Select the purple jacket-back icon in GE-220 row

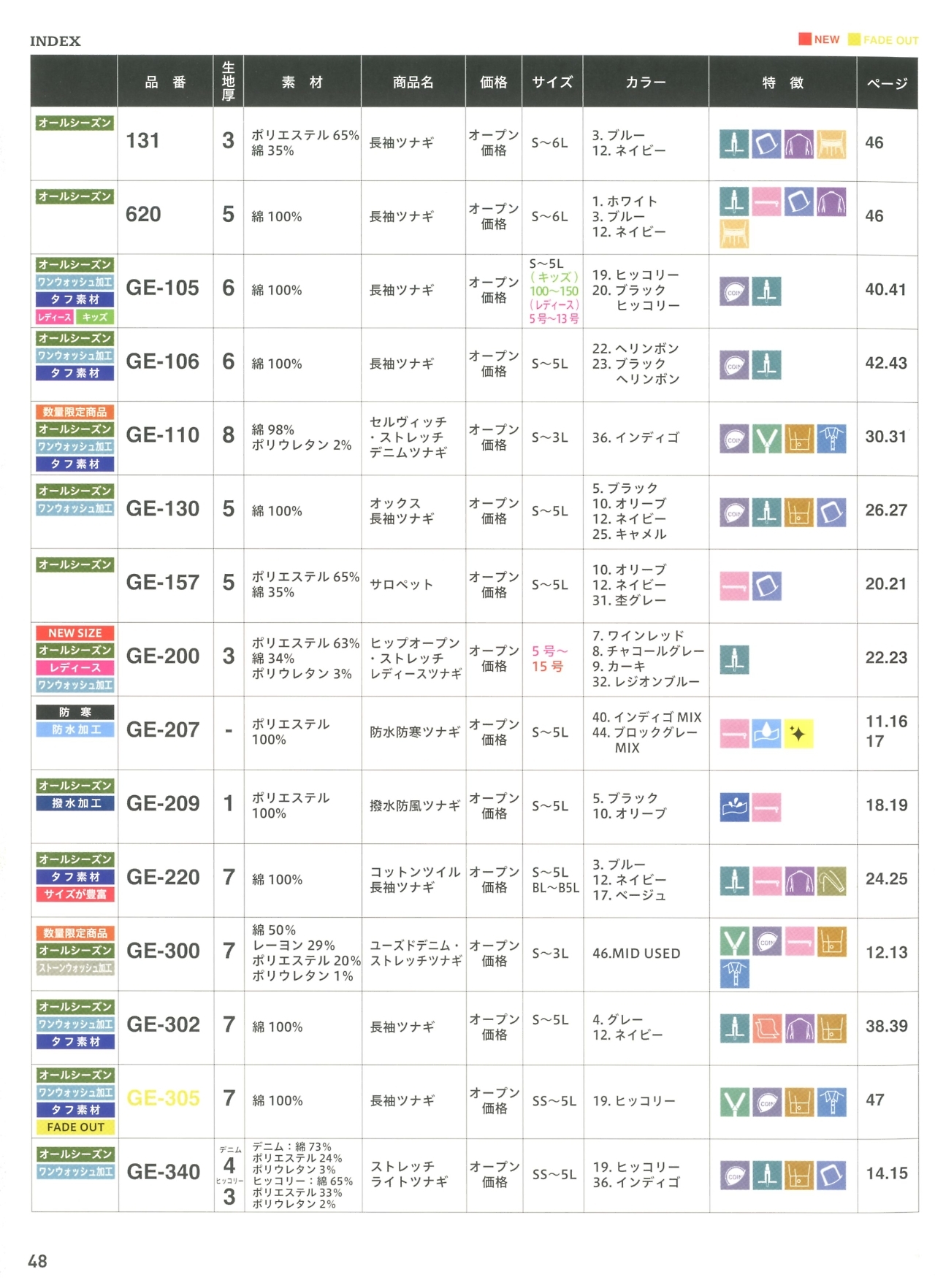[799, 881]
